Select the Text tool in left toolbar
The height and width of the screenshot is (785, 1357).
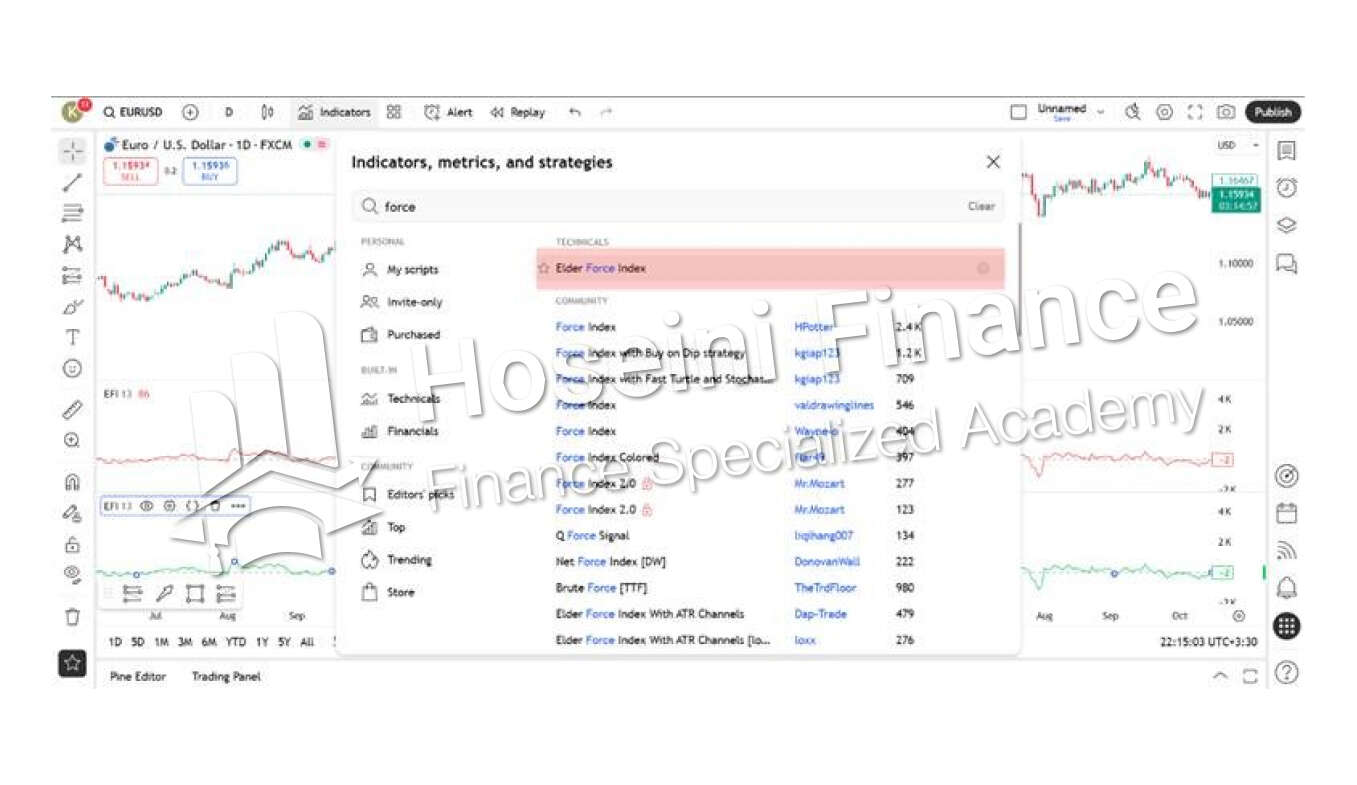tap(72, 337)
